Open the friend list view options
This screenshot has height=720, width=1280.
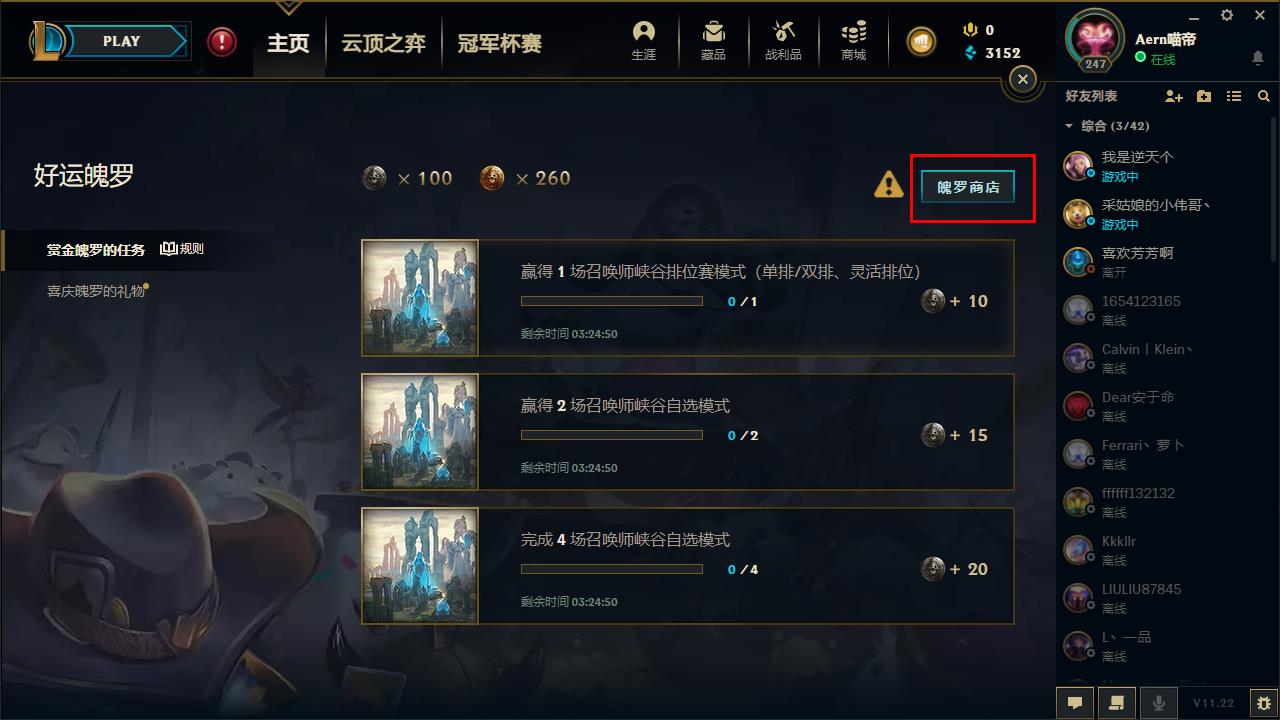click(x=1234, y=96)
